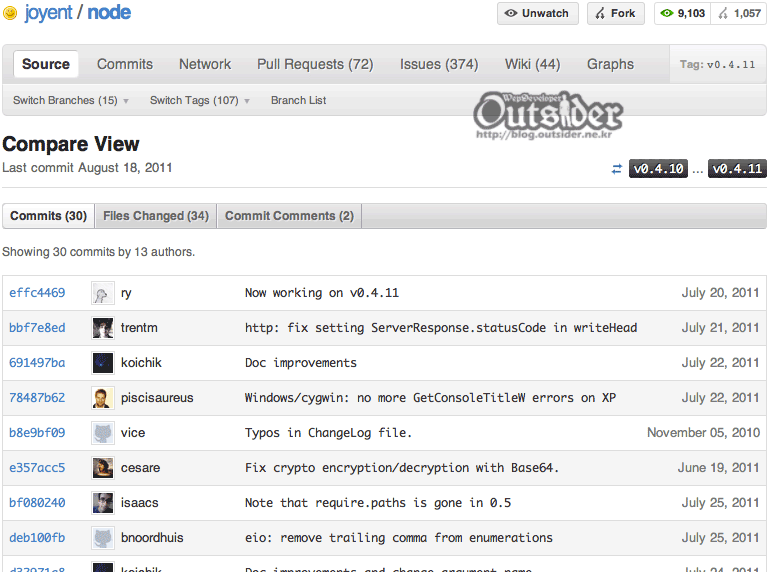The image size is (771, 572).
Task: Click author name piscisaureus
Action: 157,398
